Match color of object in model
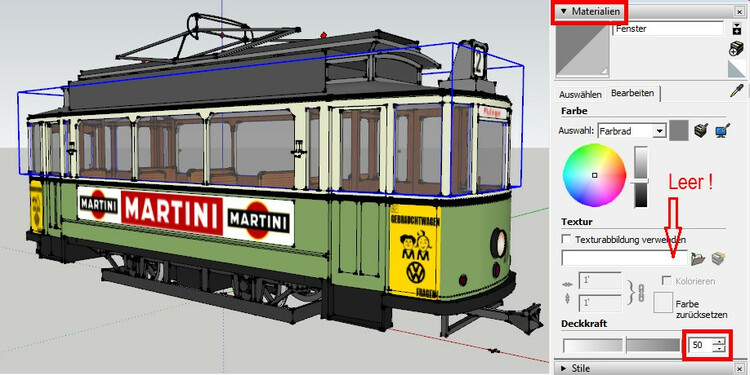The width and height of the screenshot is (750, 375). pyautogui.click(x=701, y=131)
